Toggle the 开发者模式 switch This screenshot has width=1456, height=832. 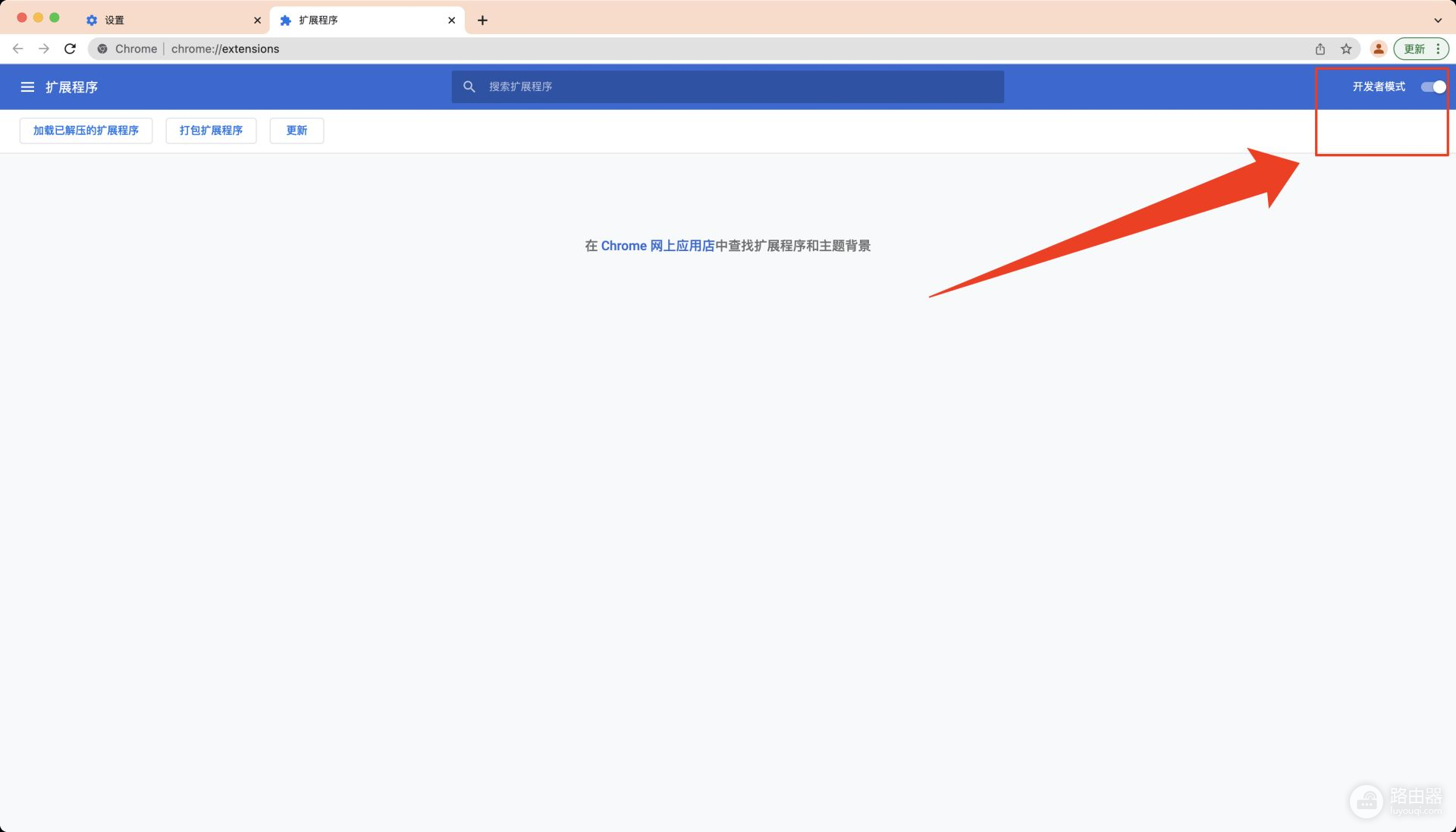[x=1433, y=86]
